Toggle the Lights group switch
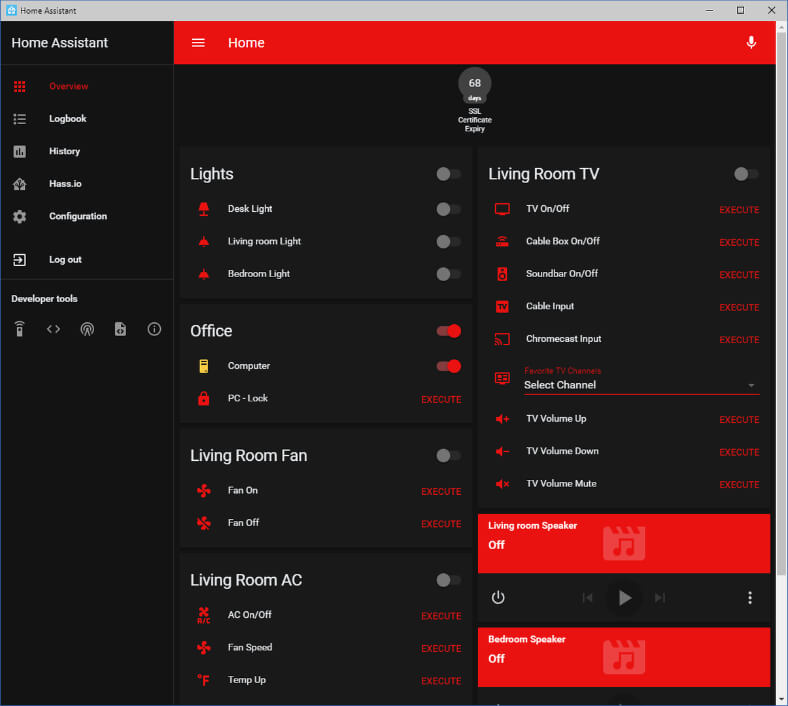 pyautogui.click(x=448, y=174)
